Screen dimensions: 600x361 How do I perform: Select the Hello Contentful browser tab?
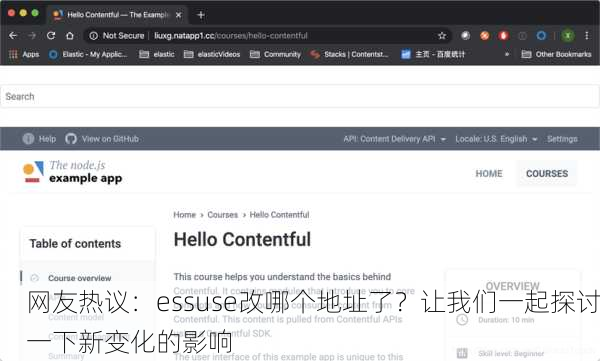pos(117,15)
